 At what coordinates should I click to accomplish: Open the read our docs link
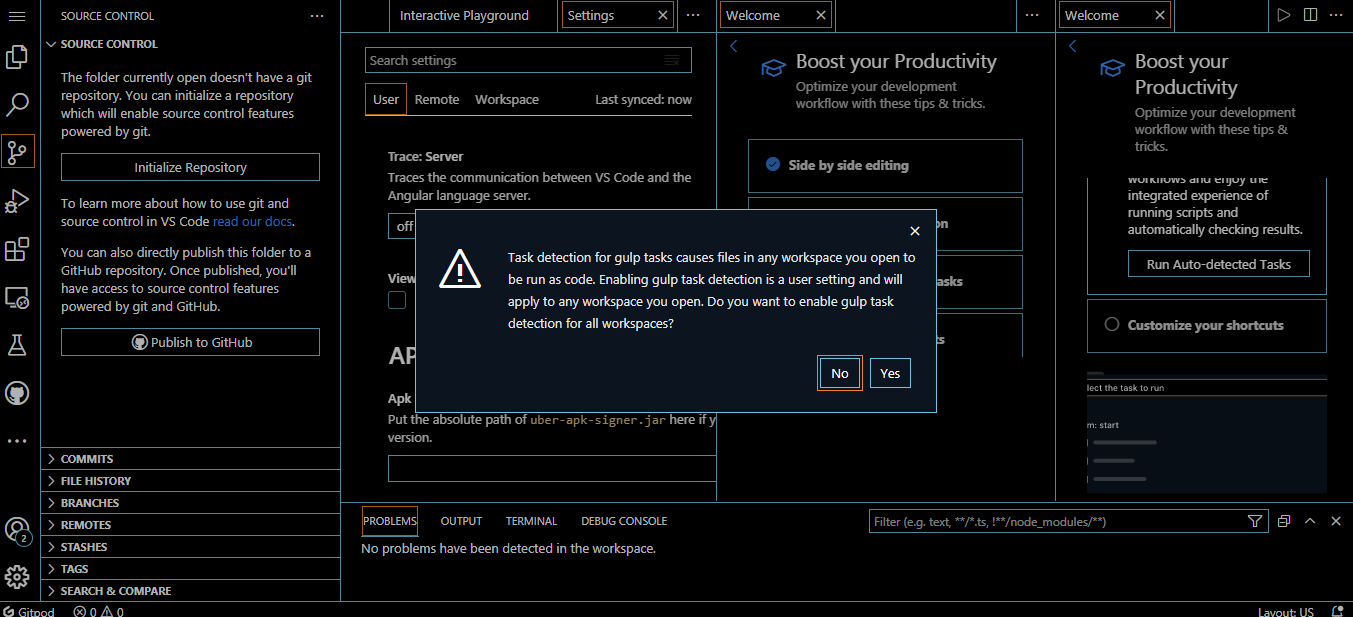pos(252,221)
